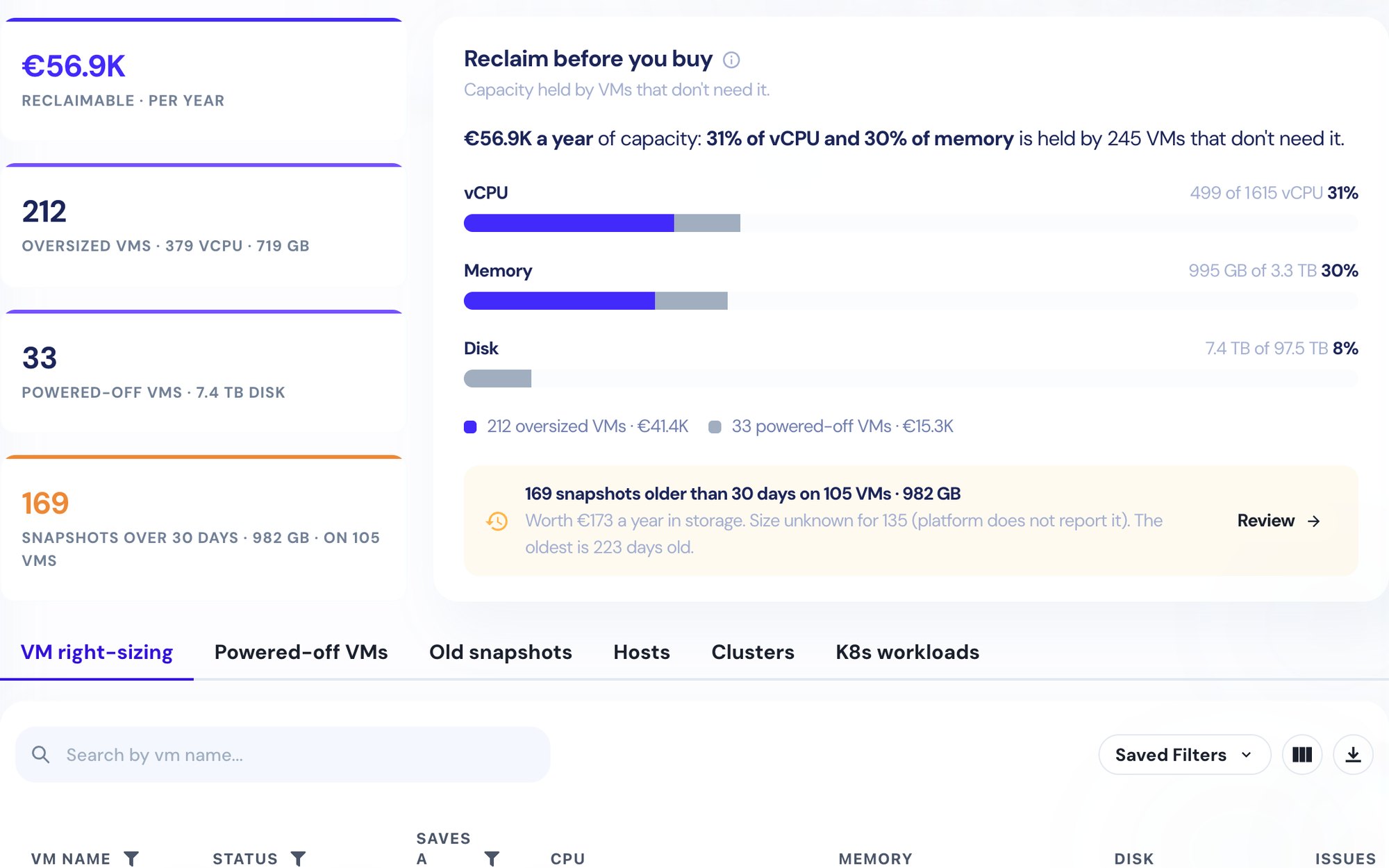The image size is (1389, 868).
Task: Open the K8s workloads tab
Action: pyautogui.click(x=908, y=652)
